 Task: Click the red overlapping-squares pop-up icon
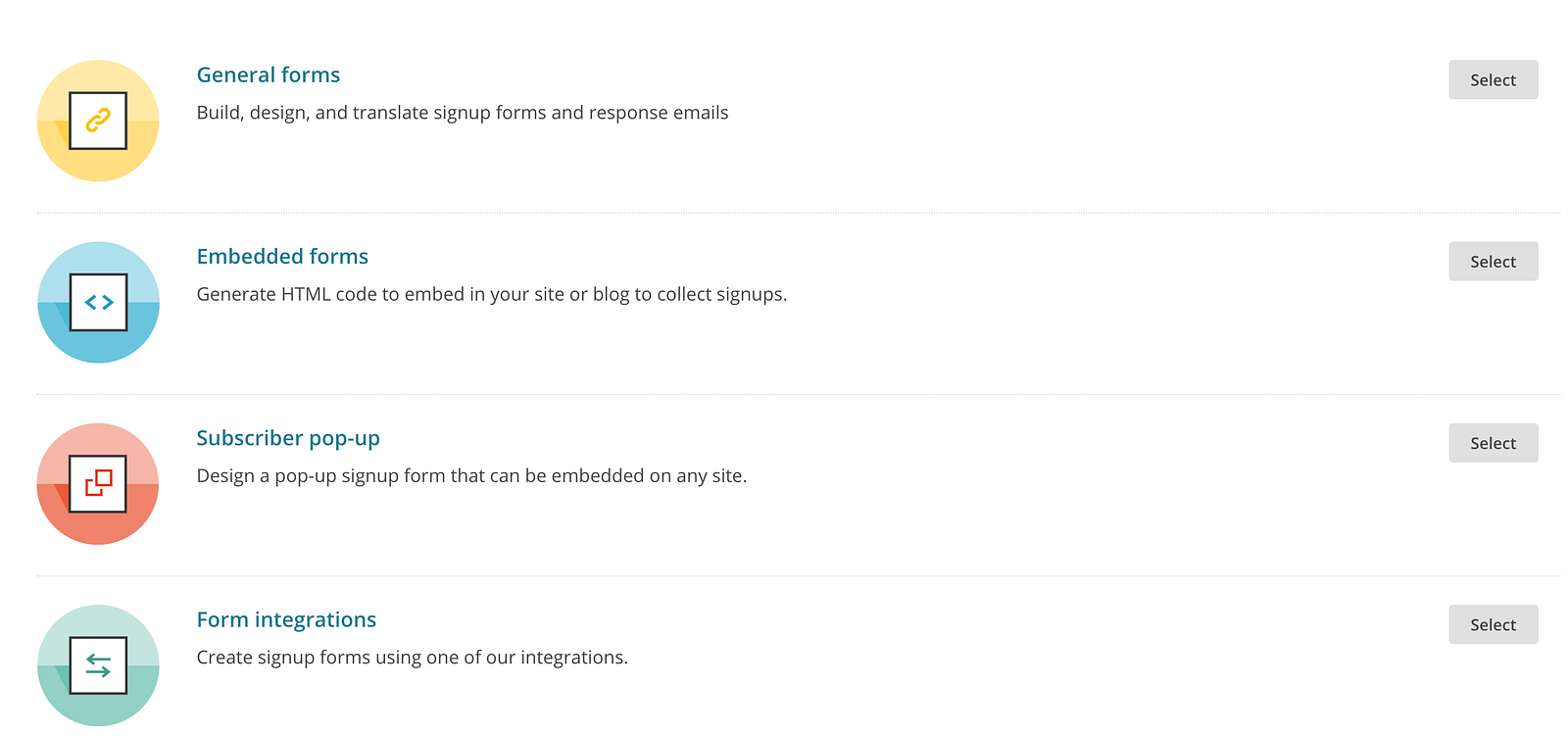coord(98,483)
